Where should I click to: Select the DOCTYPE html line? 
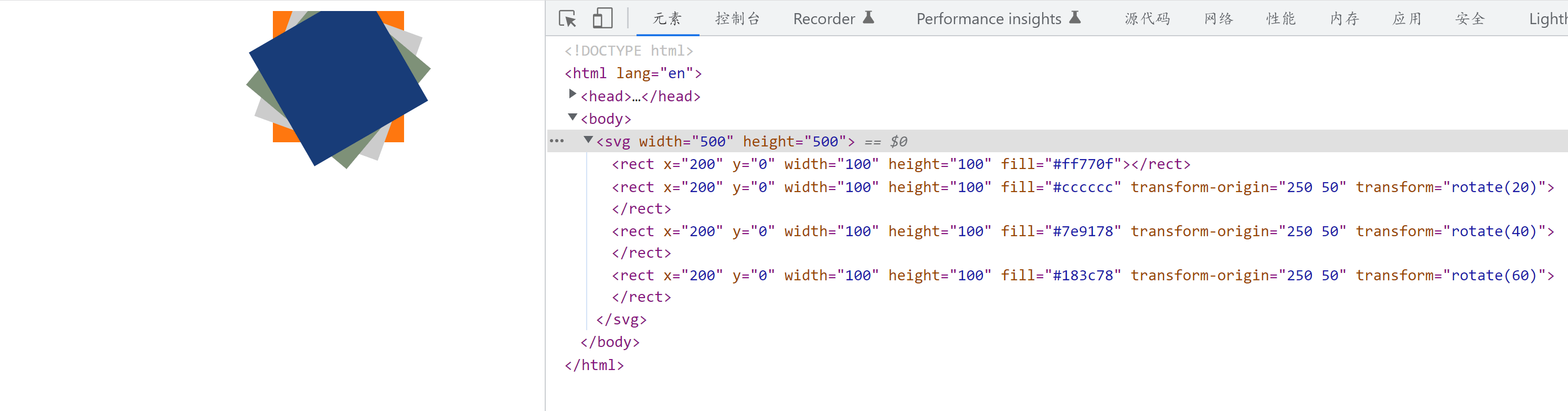pyautogui.click(x=629, y=50)
